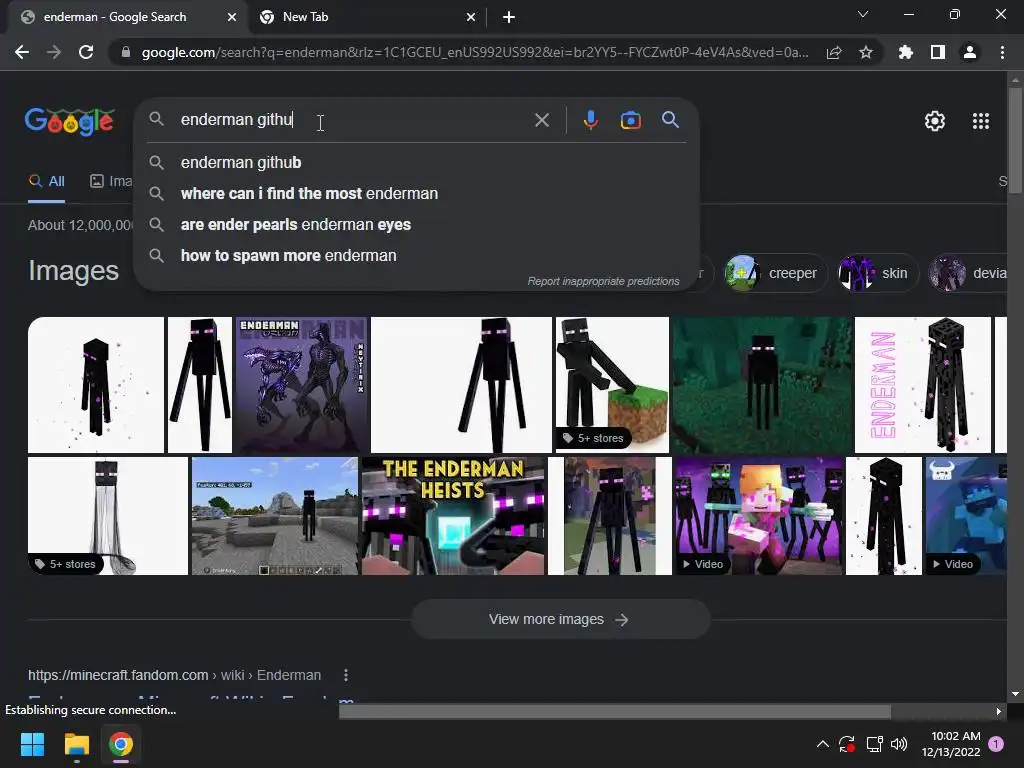Click the site lock icon in address bar
Viewport: 1024px width, 768px height.
point(126,52)
